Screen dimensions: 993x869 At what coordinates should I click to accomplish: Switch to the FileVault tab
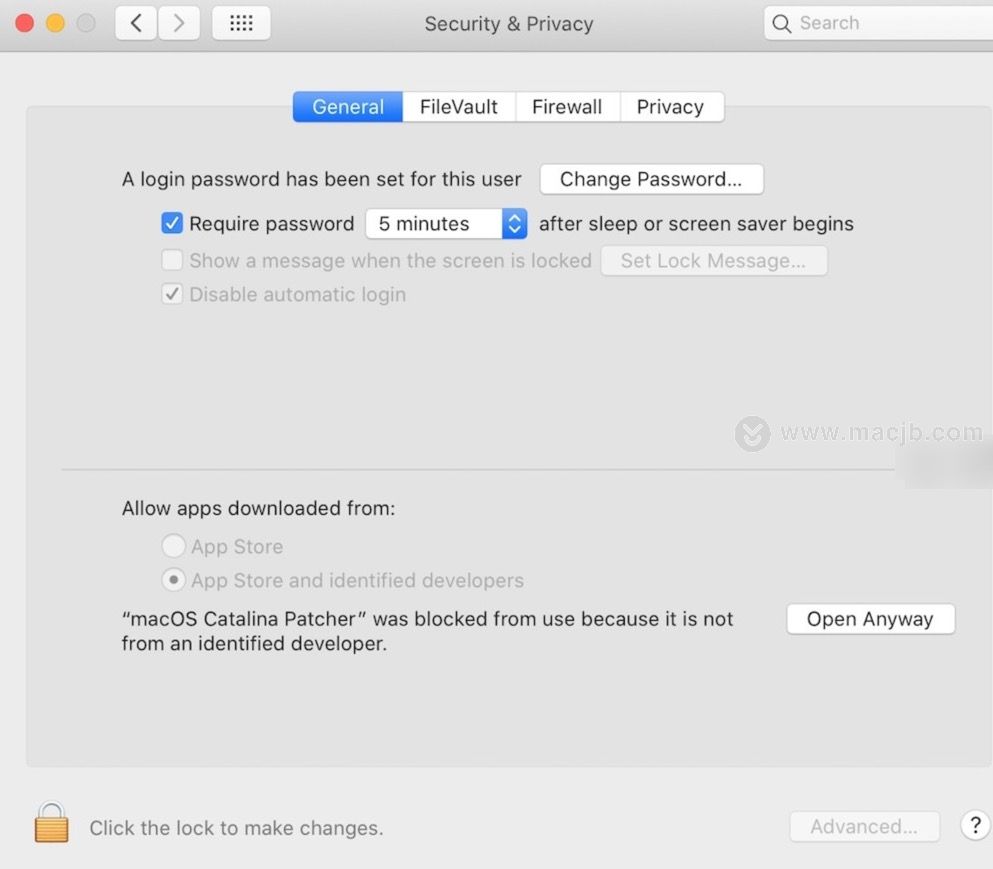point(458,107)
